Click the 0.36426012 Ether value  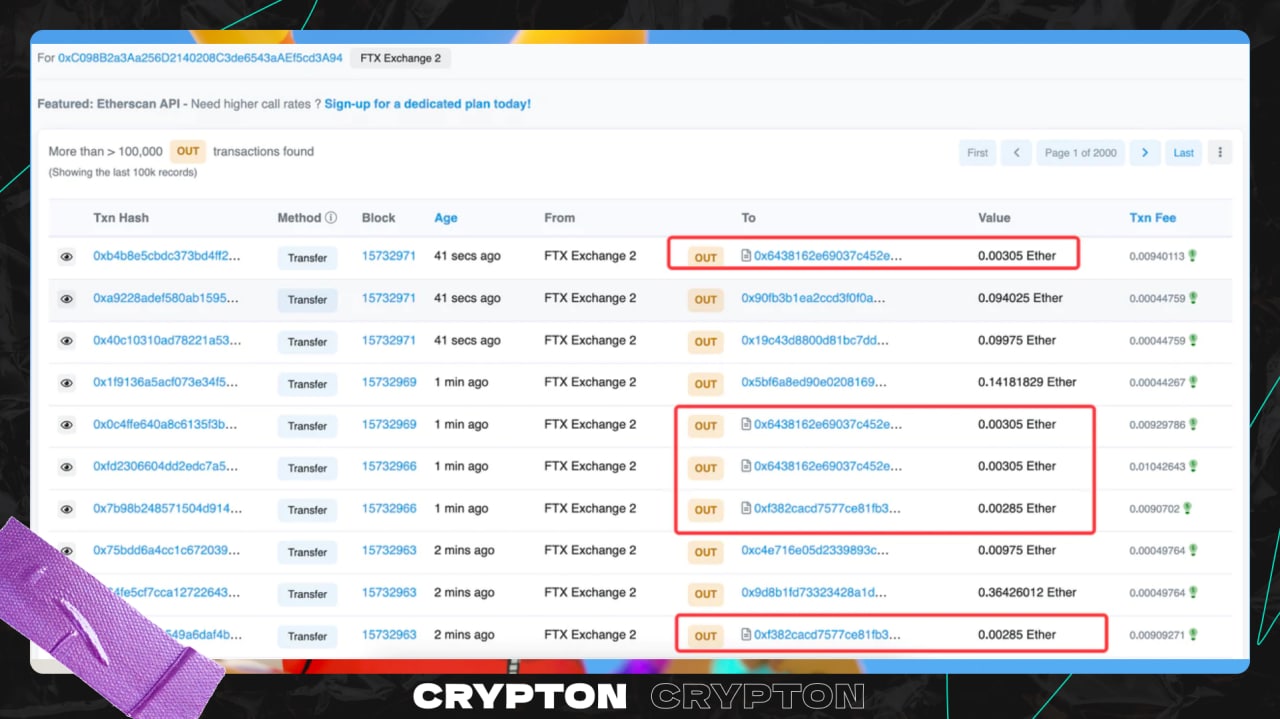1027,592
